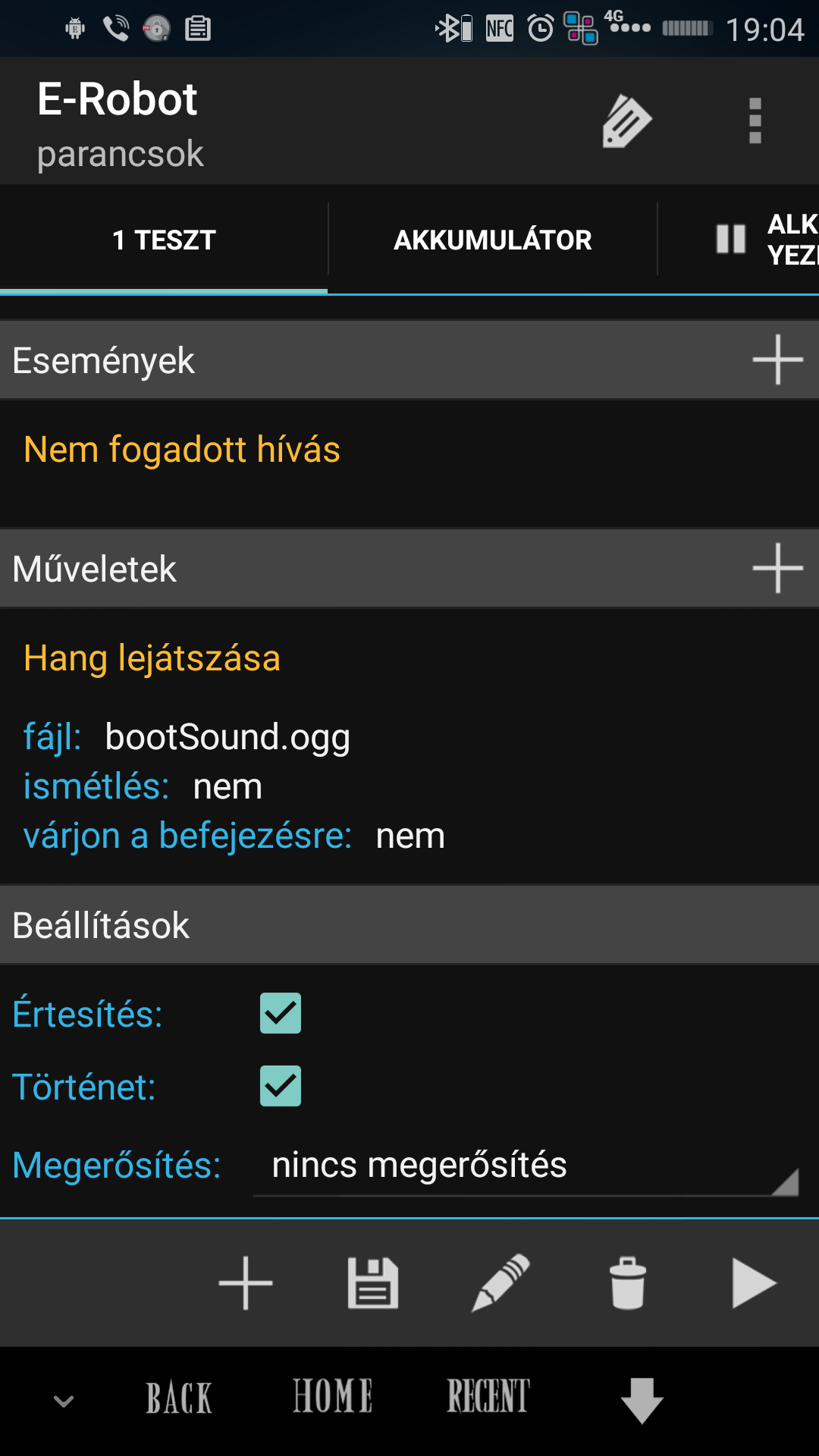The height and width of the screenshot is (1456, 819).
Task: Select the 1 TESZT tab
Action: (x=164, y=240)
